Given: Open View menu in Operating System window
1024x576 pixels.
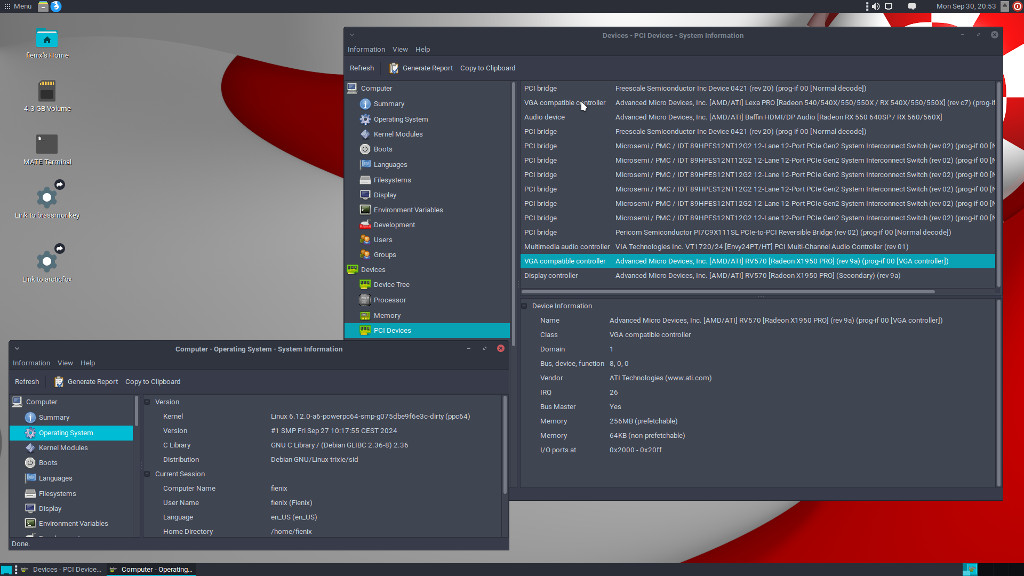Looking at the screenshot, I should tap(65, 363).
